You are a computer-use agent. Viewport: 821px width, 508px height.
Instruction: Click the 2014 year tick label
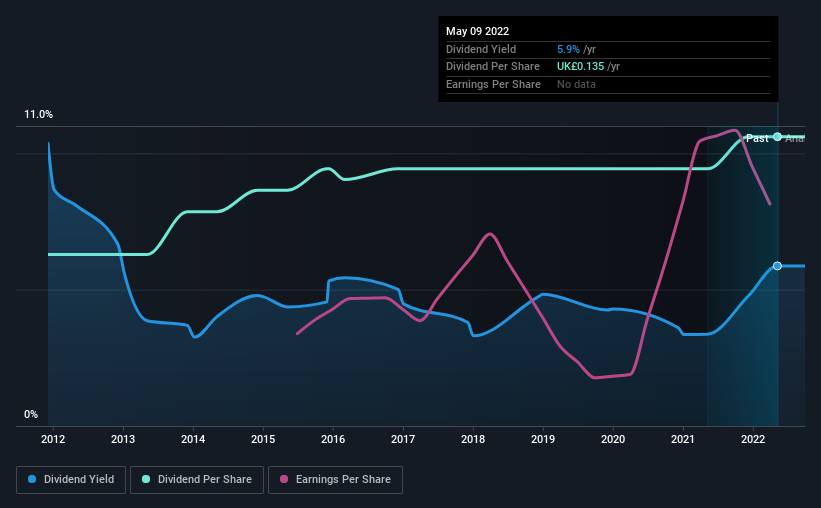click(193, 439)
